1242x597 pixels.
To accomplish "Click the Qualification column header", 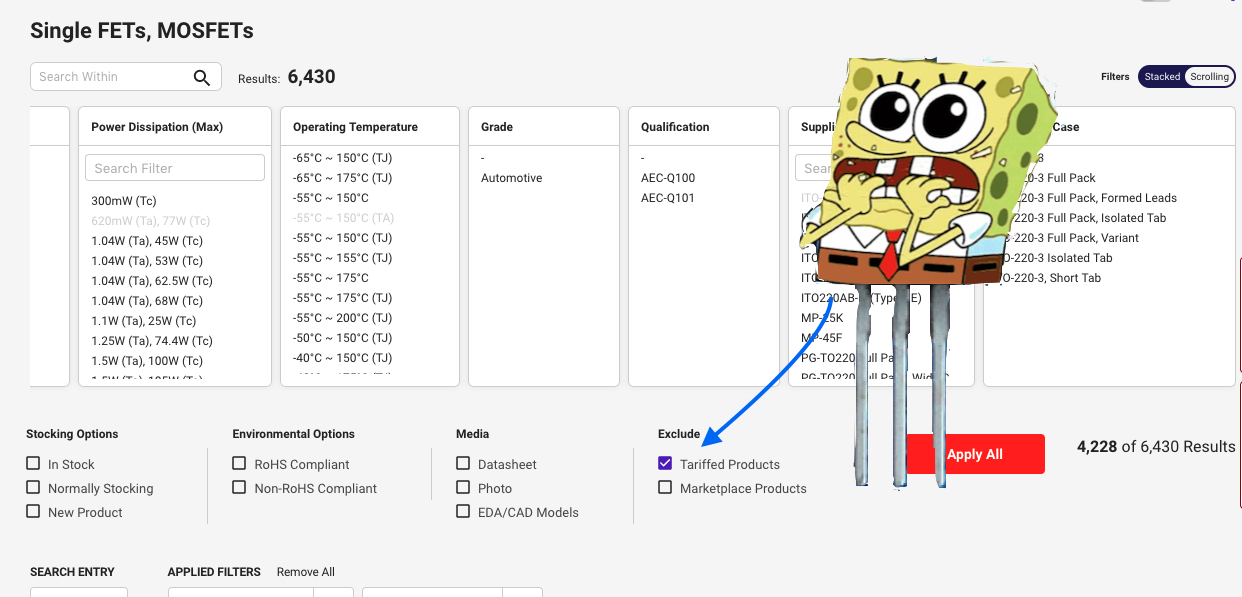I will 675,127.
